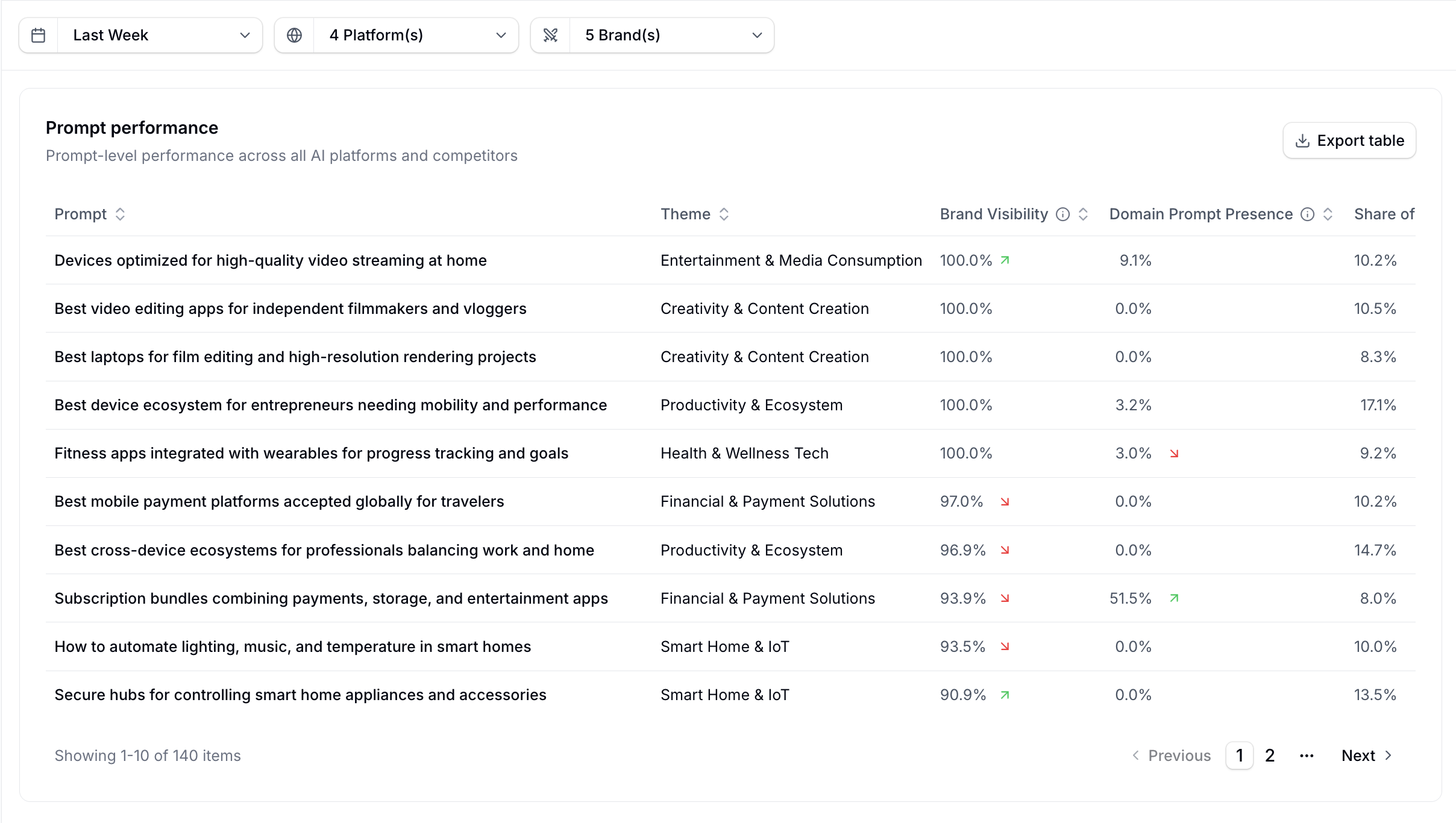Click the Brand Visibility column header
This screenshot has width=1456, height=823.
pos(994,214)
